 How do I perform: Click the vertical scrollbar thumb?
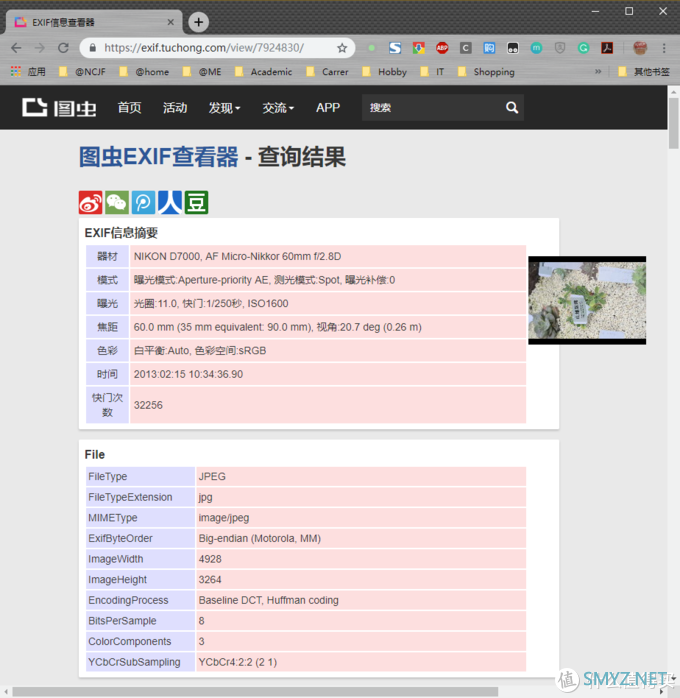pyautogui.click(x=673, y=123)
